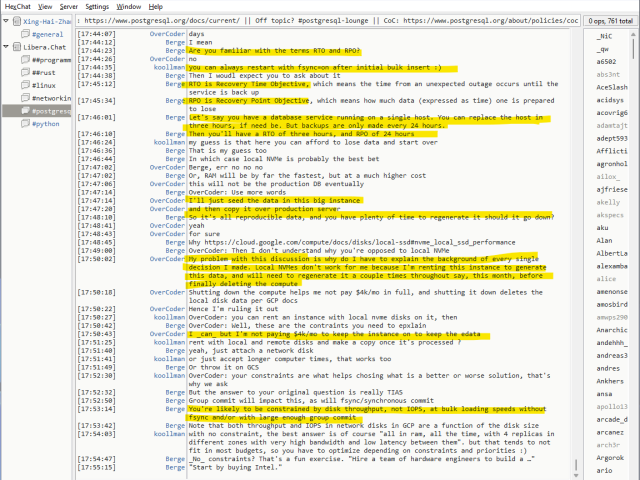Viewport: 640px width, 480px height.
Task: Click the #general channel icon
Action: [25, 34]
